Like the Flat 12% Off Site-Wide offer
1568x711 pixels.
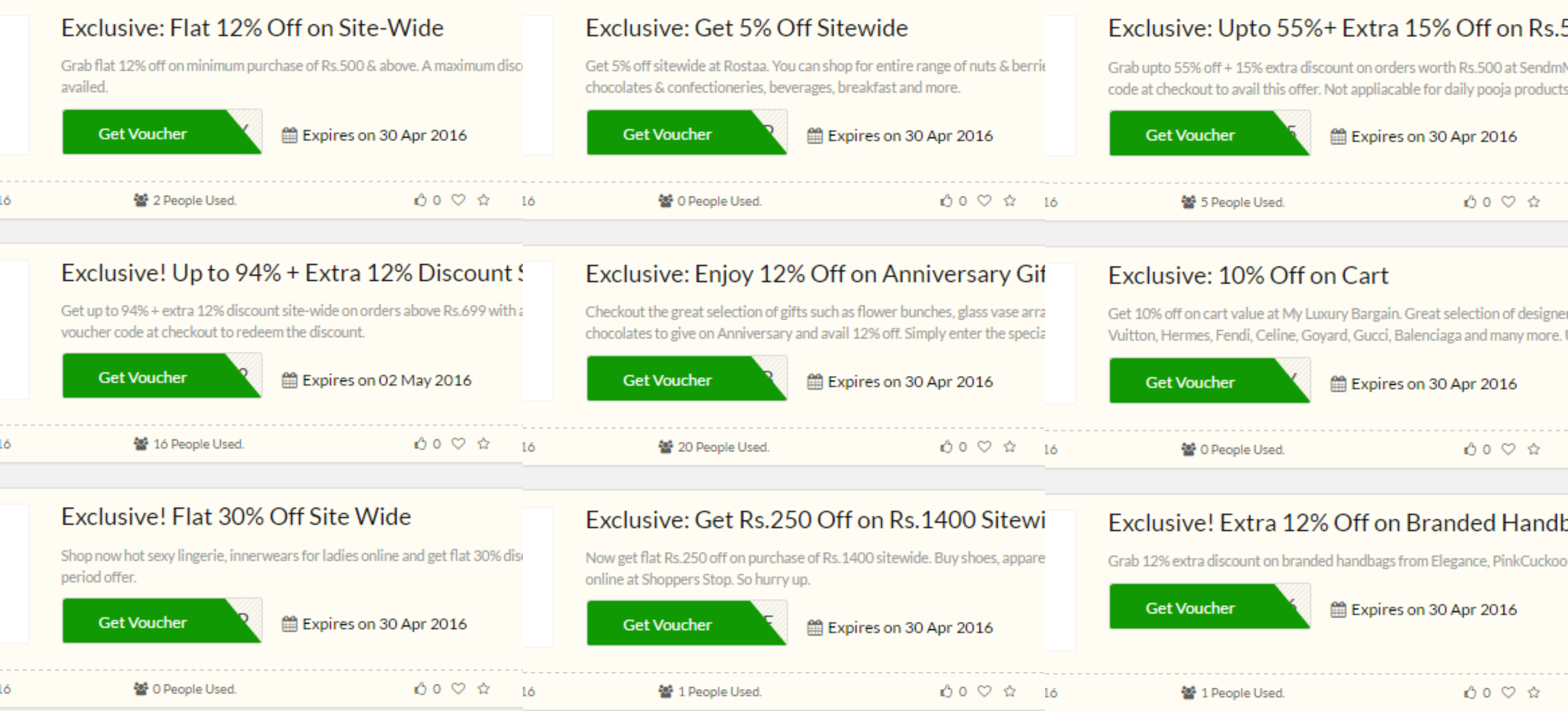[x=420, y=200]
